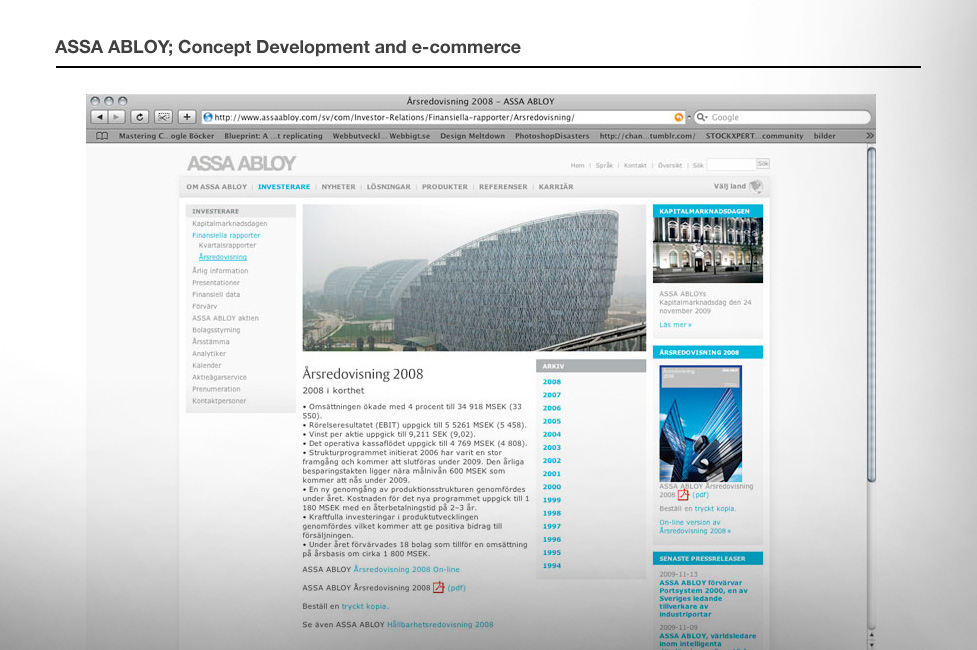Click Årsredovisning in the left sidebar
The height and width of the screenshot is (650, 977).
[223, 257]
